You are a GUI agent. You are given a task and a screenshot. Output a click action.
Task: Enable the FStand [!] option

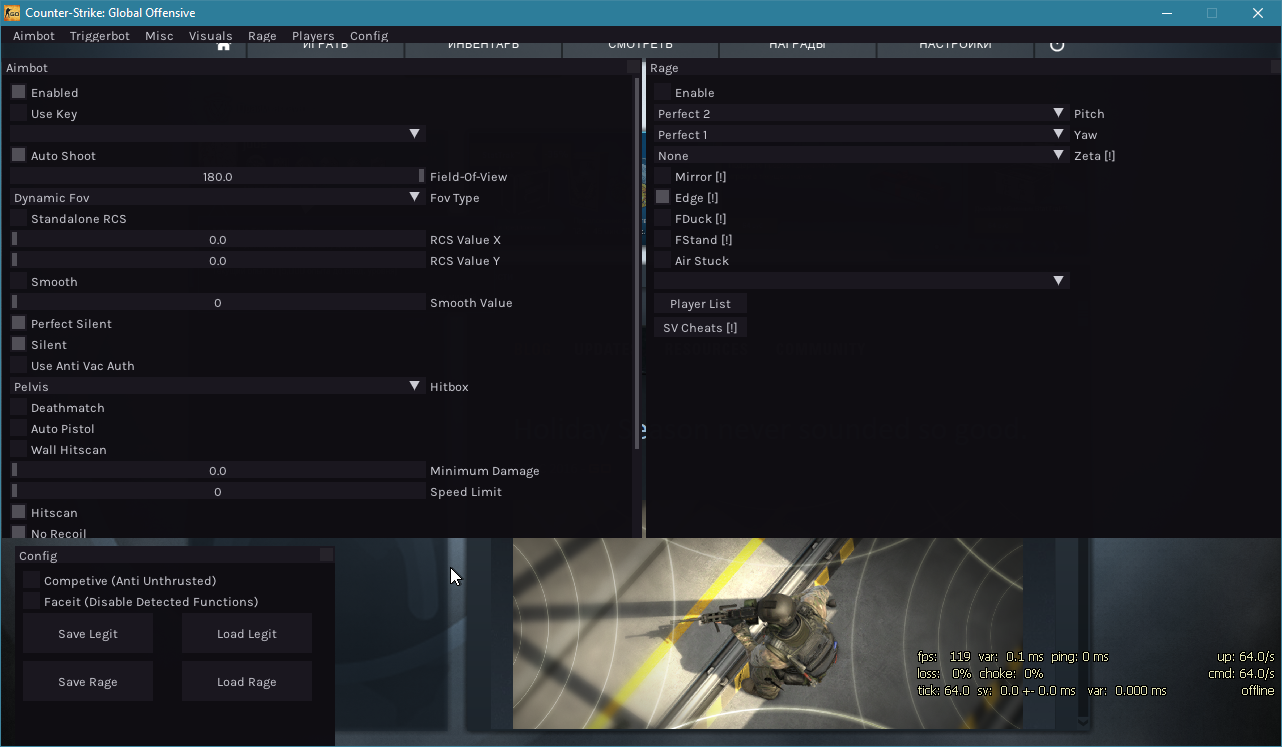click(662, 239)
